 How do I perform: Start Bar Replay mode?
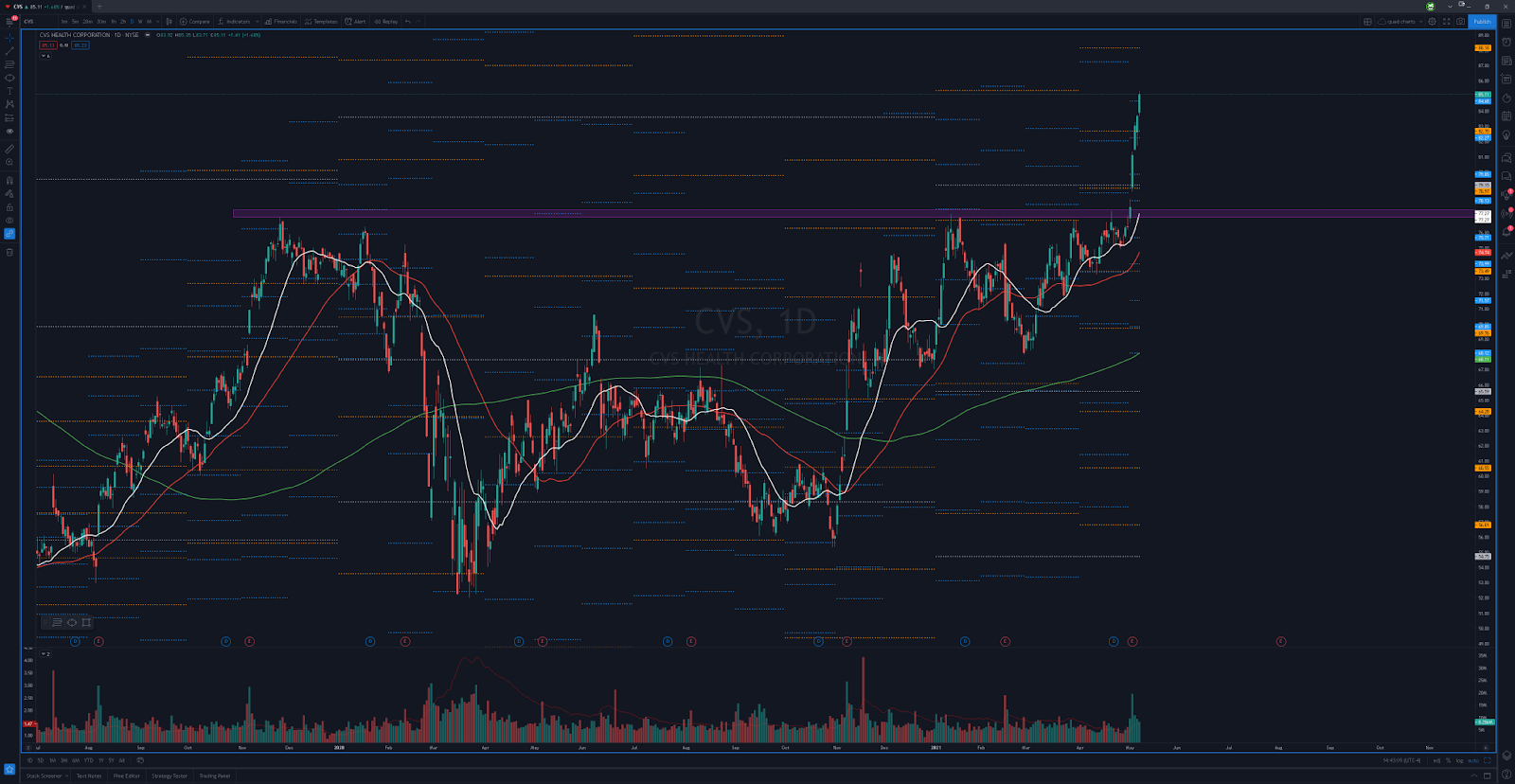385,22
